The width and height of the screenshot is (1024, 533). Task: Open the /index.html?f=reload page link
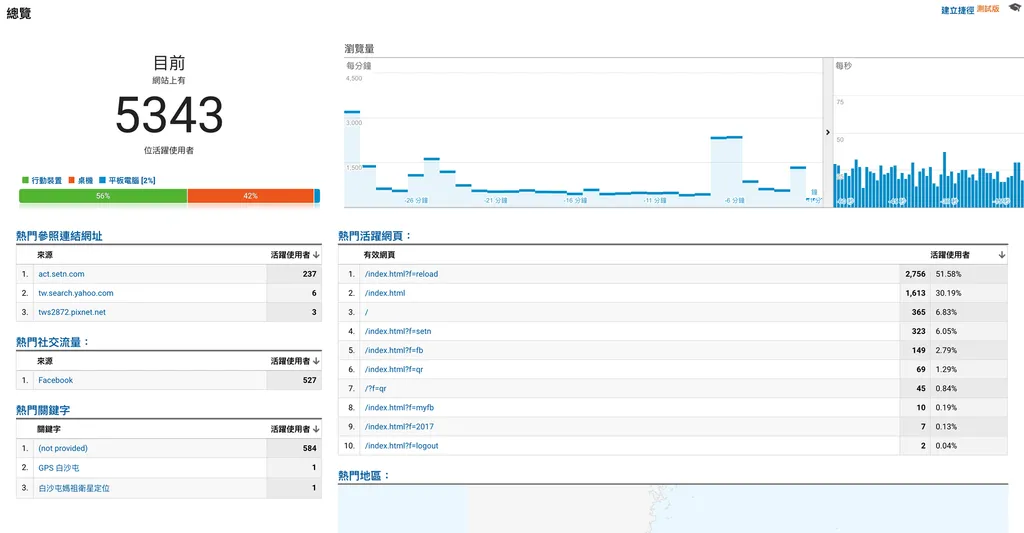401,274
